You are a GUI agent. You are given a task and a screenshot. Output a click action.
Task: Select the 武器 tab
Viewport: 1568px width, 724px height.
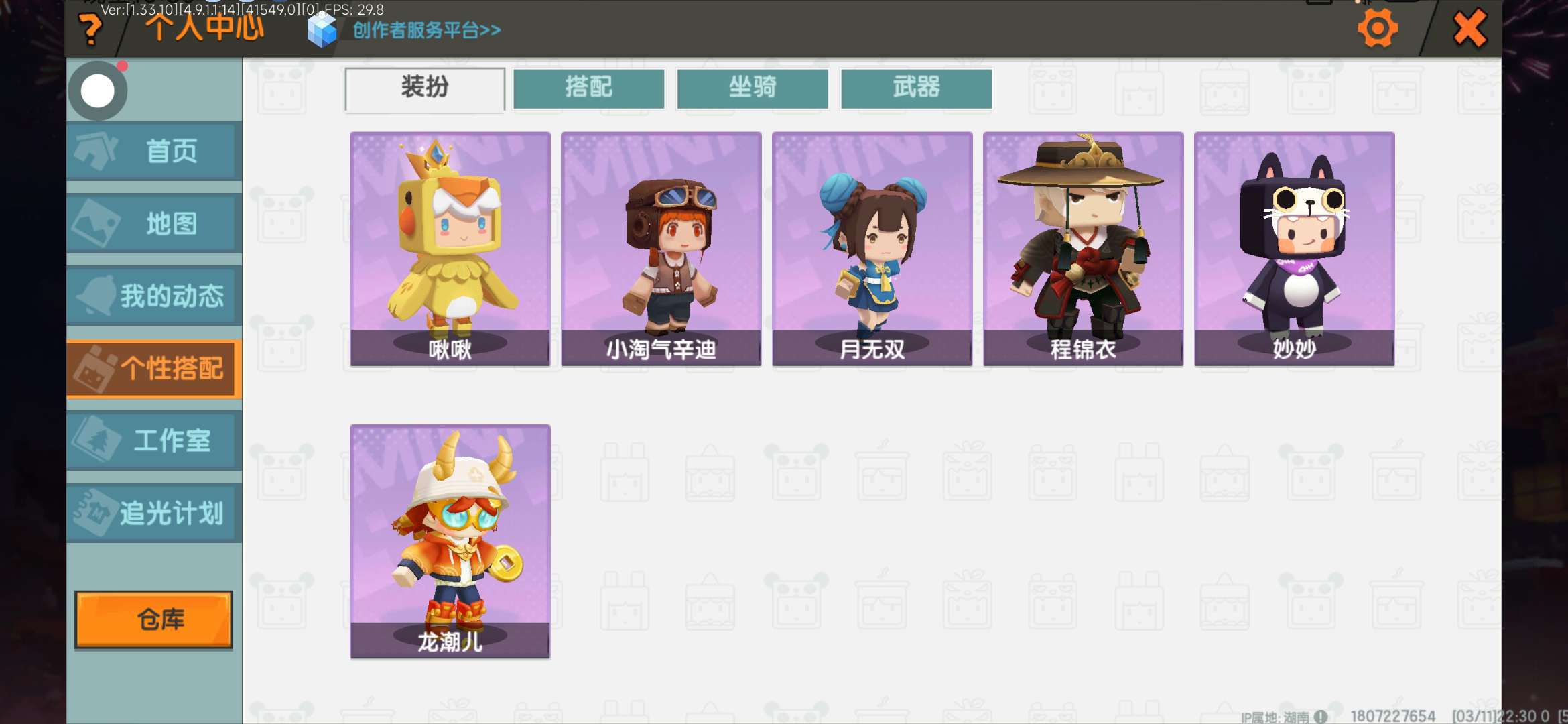coord(916,88)
